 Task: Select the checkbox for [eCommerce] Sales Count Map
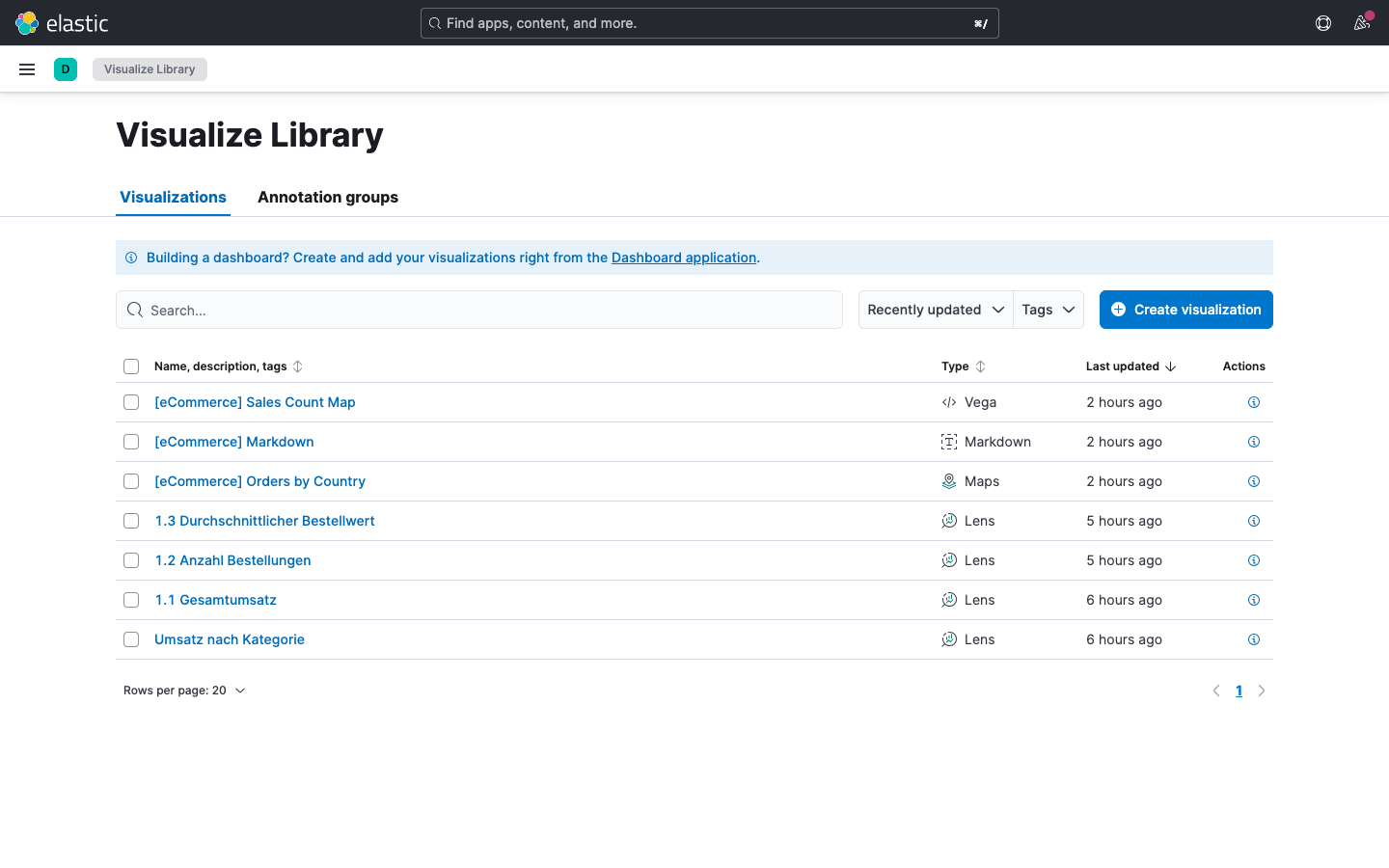131,402
